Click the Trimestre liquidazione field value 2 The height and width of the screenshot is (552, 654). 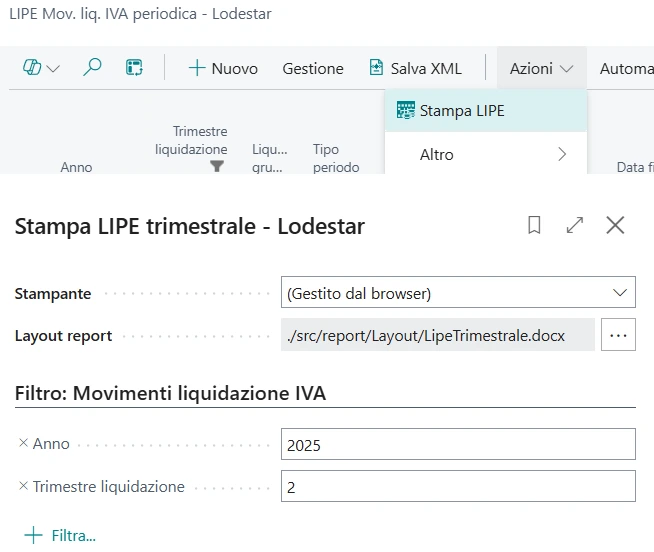point(458,486)
